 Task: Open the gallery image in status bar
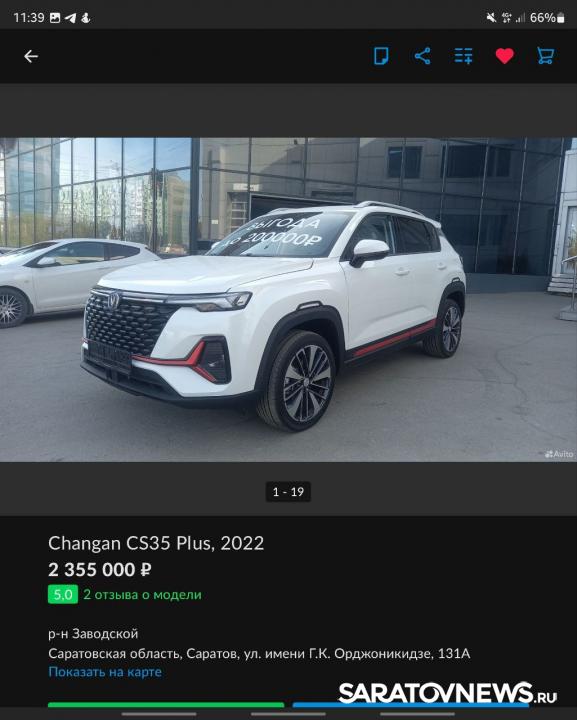pos(55,18)
